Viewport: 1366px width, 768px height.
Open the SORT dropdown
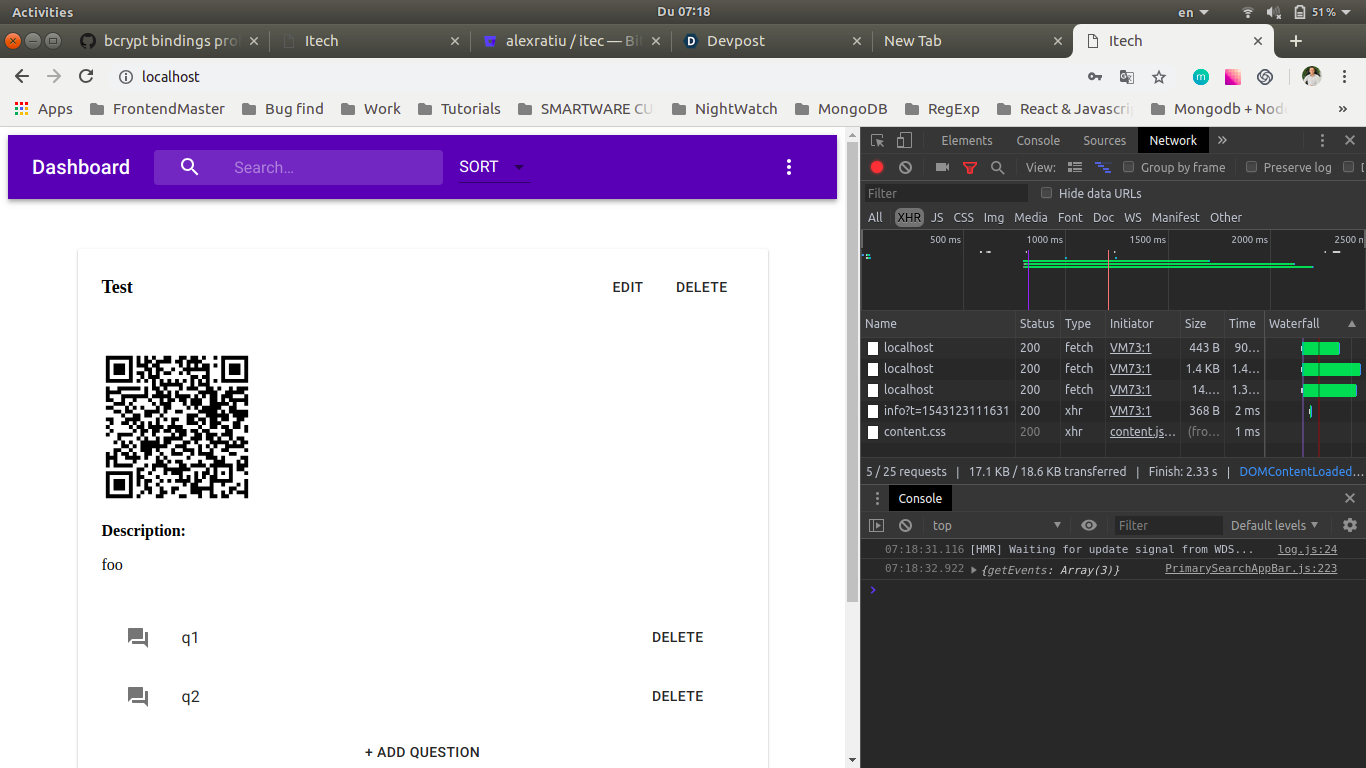(494, 167)
